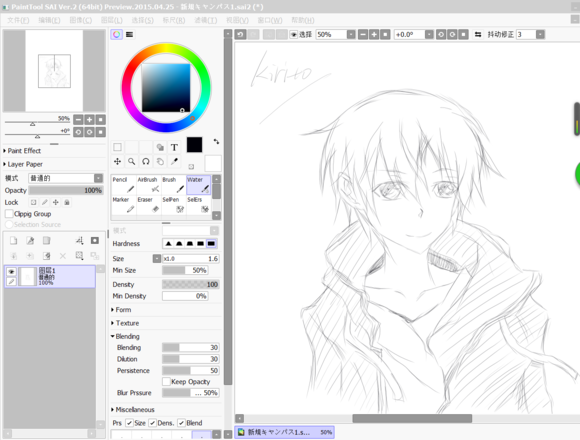Open the stabilizer value dropdown
Viewport: 580px width, 440px height.
point(540,34)
